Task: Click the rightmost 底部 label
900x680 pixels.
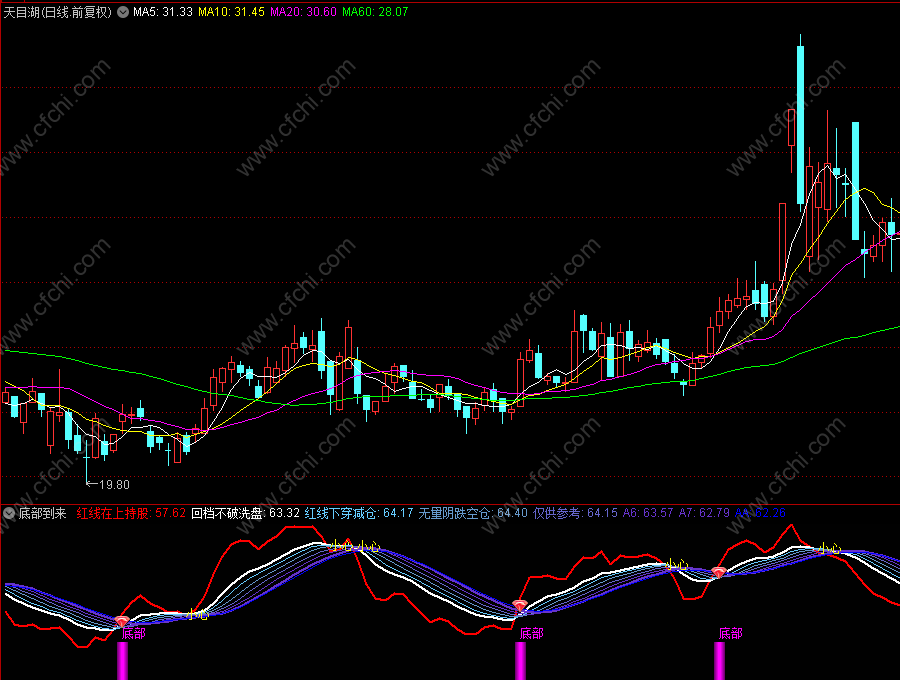Action: (x=731, y=634)
